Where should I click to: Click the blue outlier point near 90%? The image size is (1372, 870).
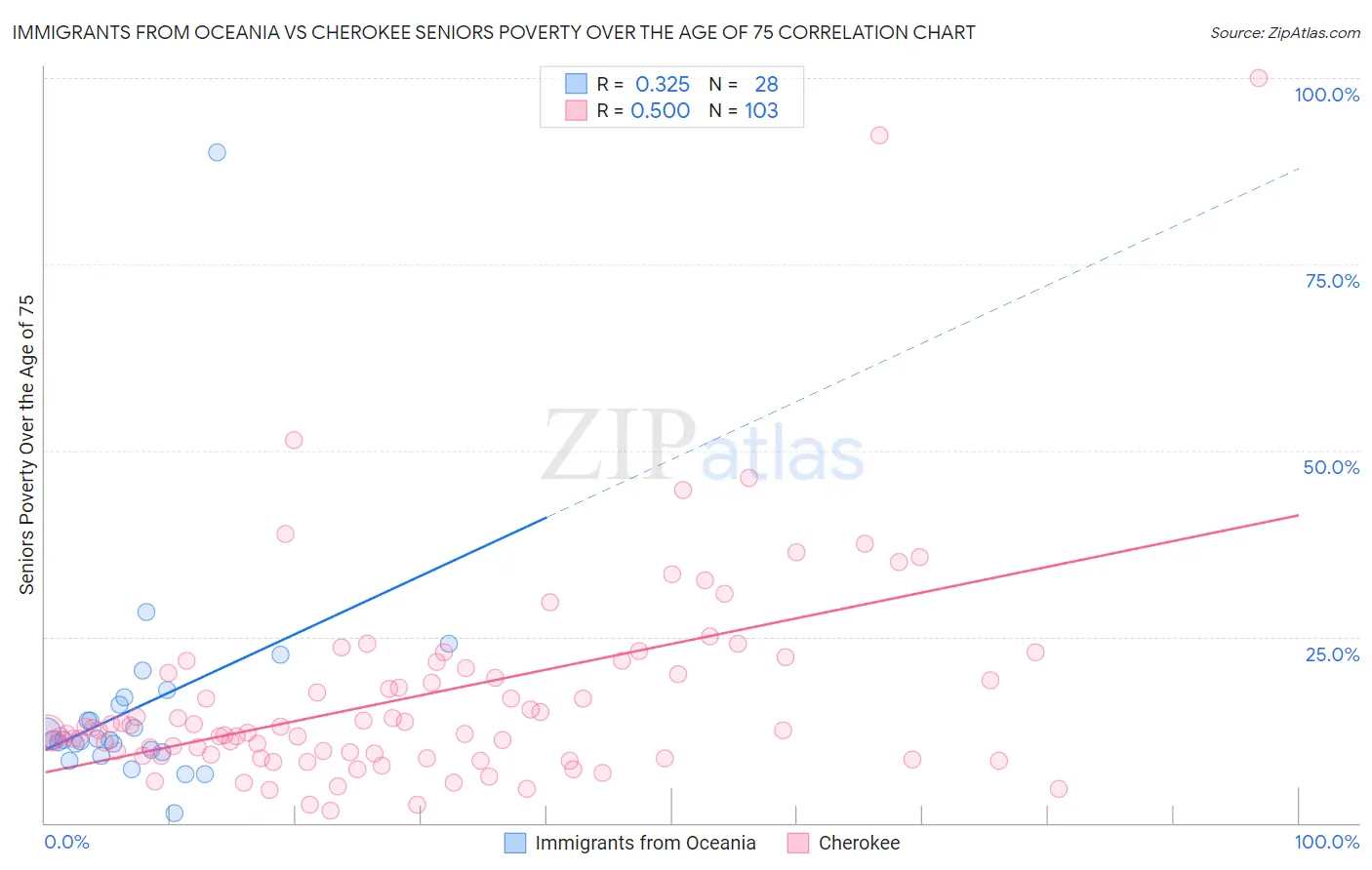217,152
